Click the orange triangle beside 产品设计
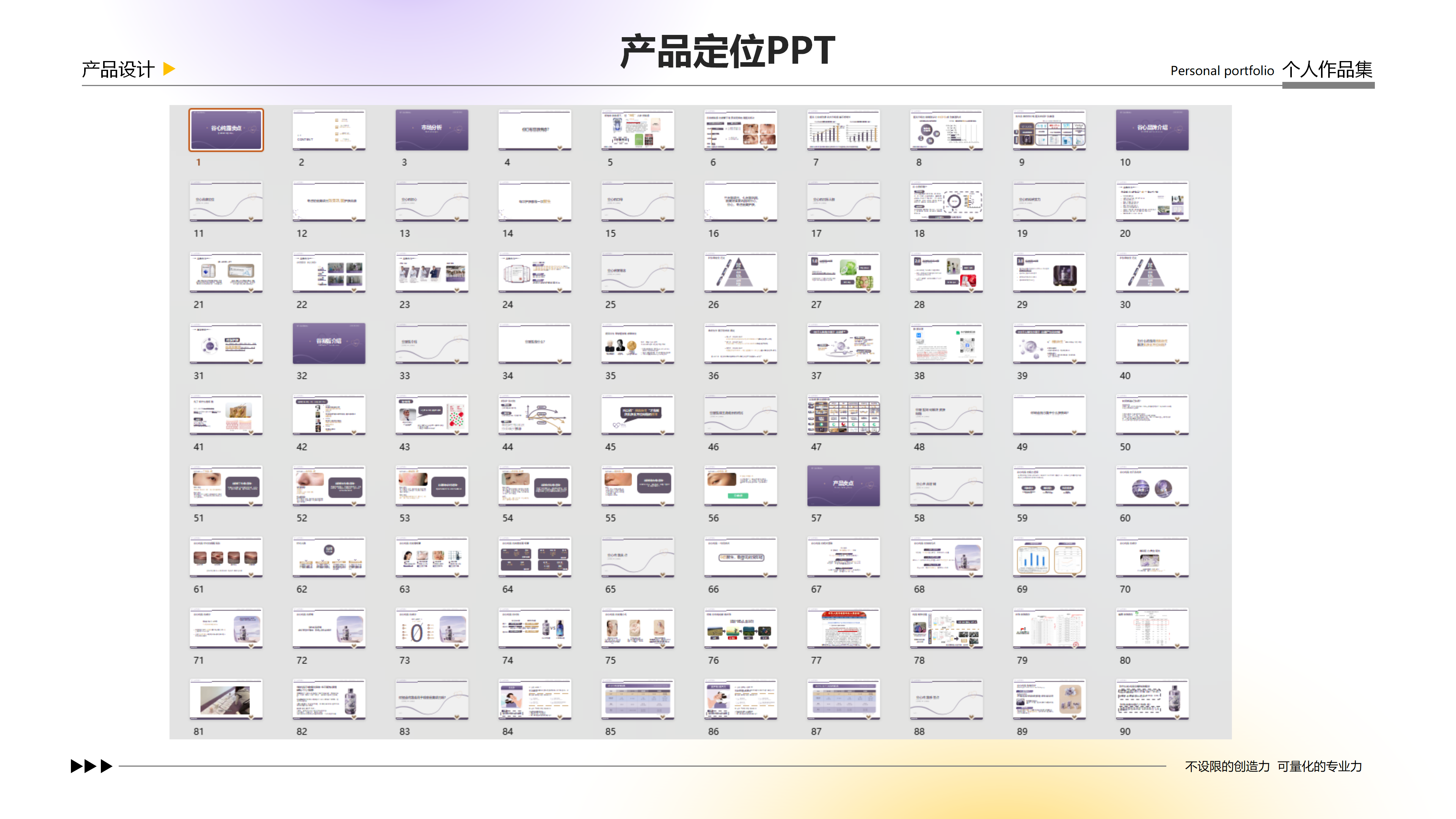 point(168,69)
